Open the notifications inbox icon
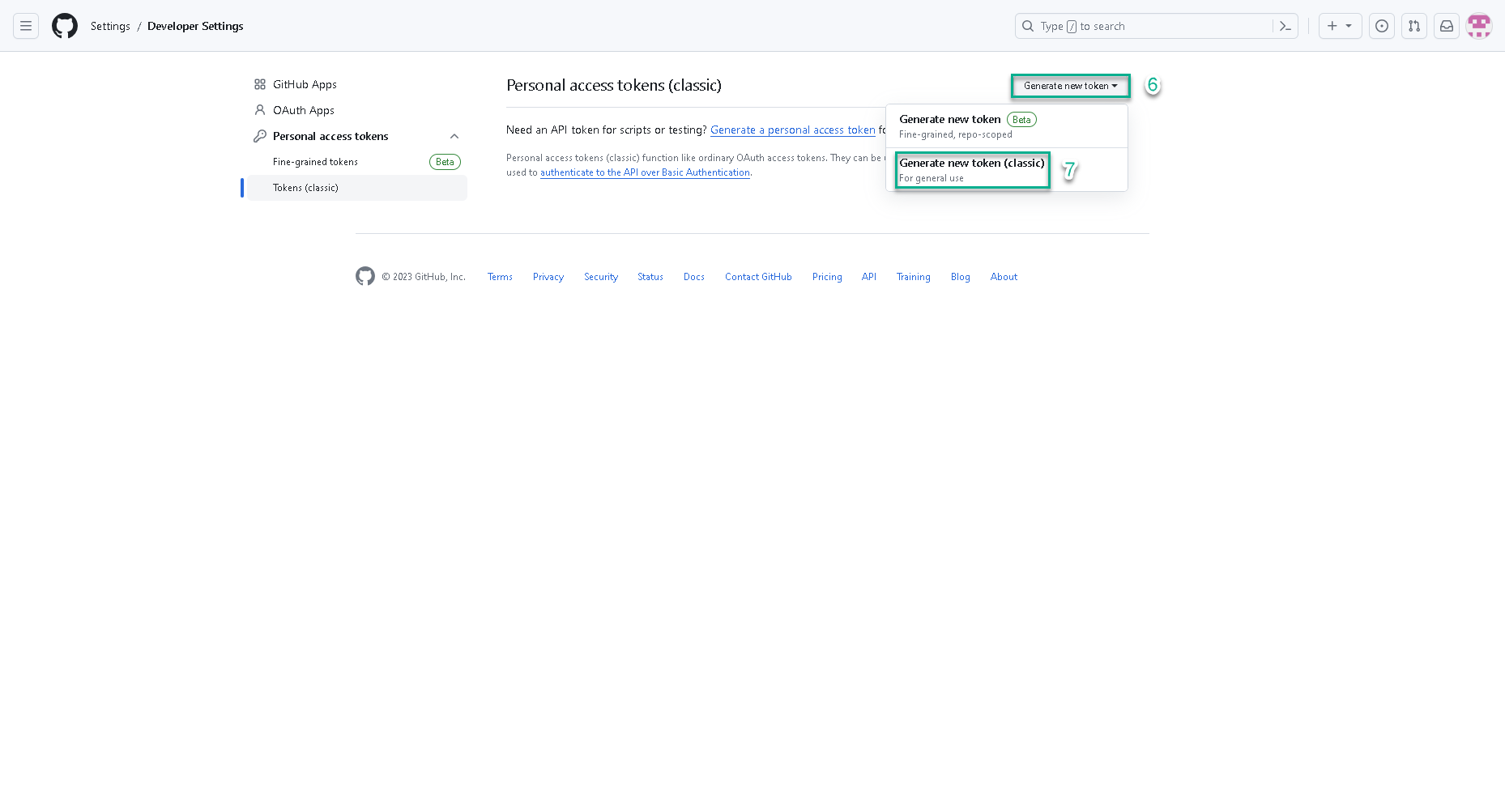This screenshot has height=812, width=1505. coord(1447,26)
